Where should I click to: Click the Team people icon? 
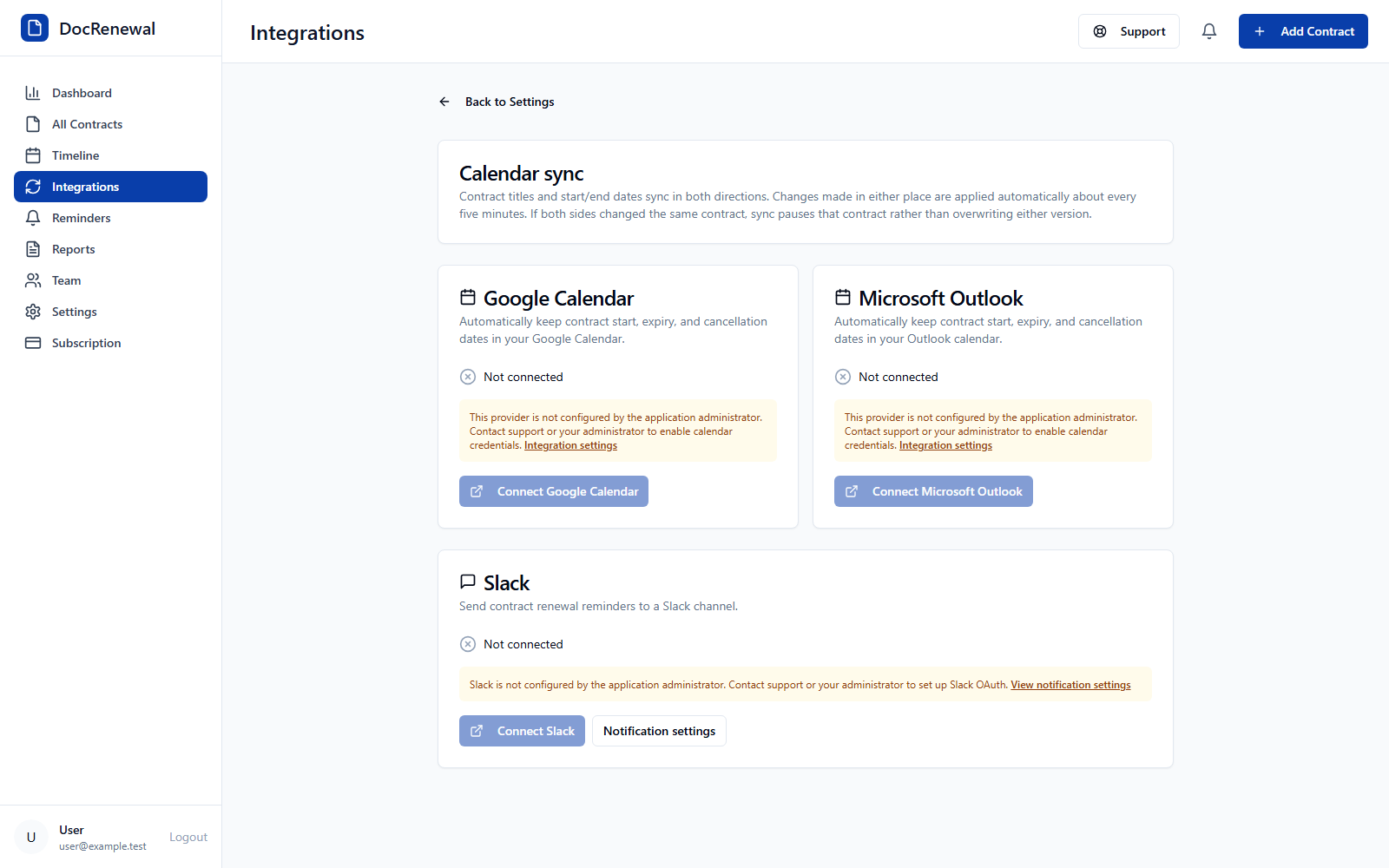point(33,280)
